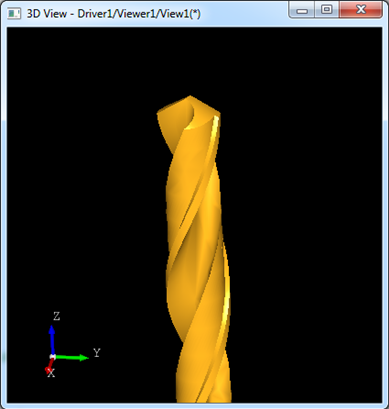Click the axis triad origin point

[52, 357]
